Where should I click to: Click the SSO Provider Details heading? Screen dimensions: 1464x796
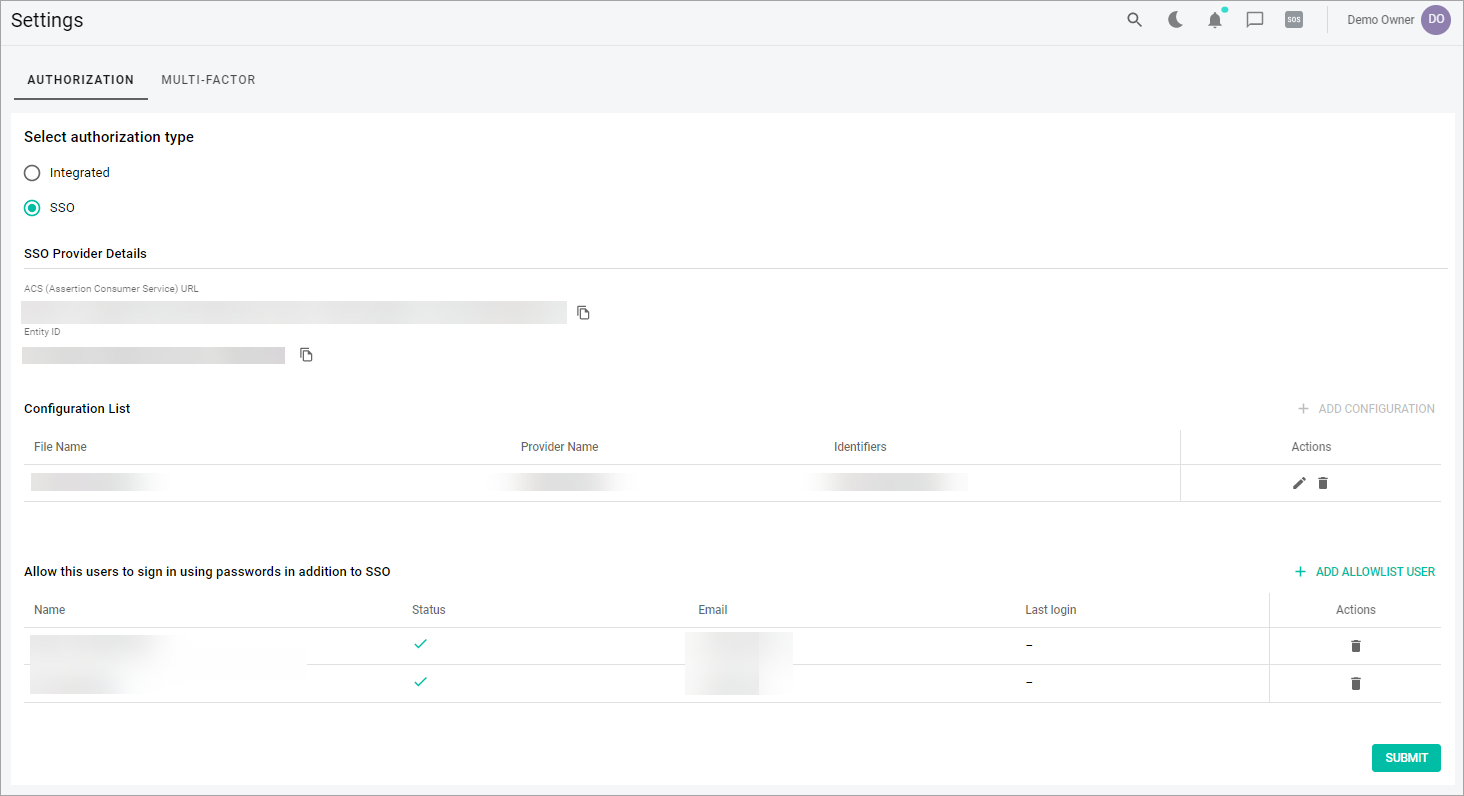coord(85,254)
